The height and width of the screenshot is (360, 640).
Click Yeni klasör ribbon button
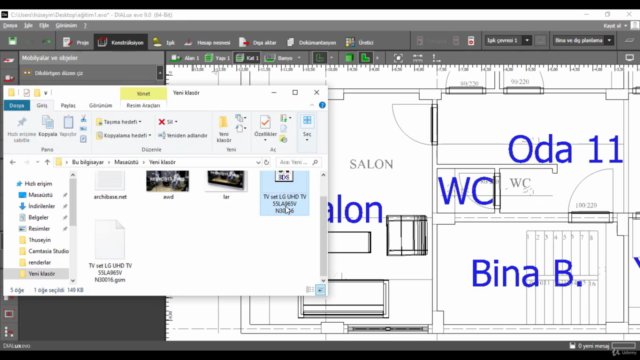click(224, 129)
